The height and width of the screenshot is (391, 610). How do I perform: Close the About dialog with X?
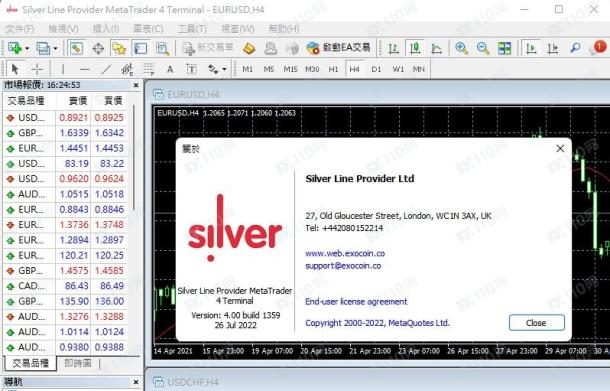click(x=560, y=148)
